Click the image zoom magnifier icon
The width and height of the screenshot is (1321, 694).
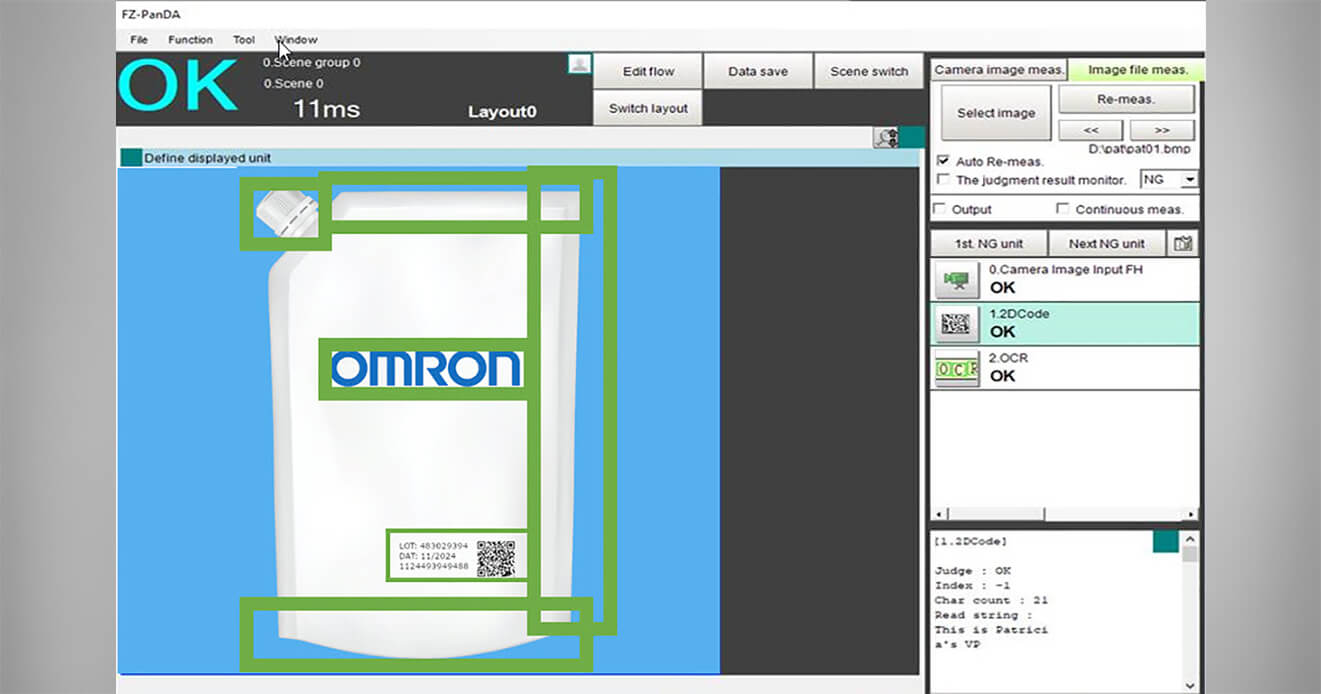886,138
